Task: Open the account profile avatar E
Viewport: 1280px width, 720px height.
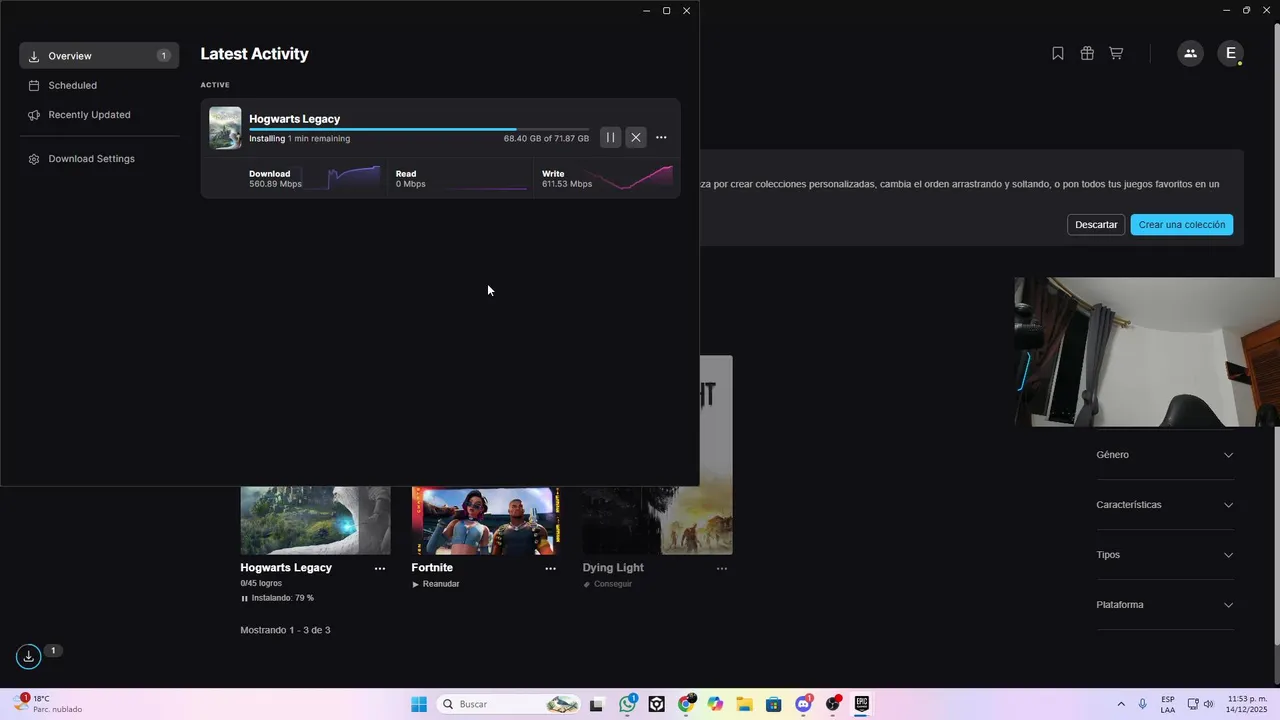Action: pos(1231,54)
